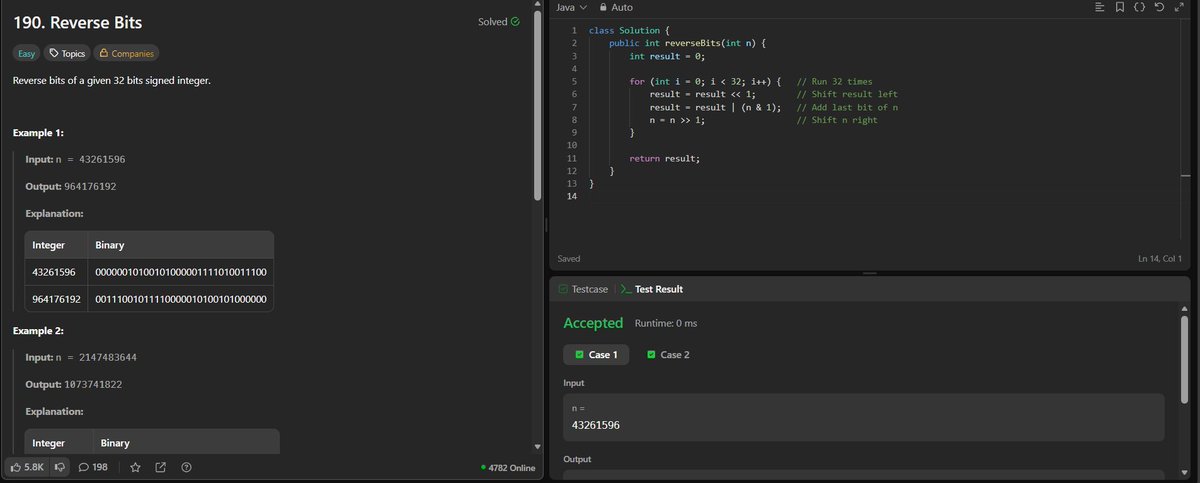This screenshot has width=1200, height=483.
Task: Click code line 'int result = 0;'
Action: [667, 56]
